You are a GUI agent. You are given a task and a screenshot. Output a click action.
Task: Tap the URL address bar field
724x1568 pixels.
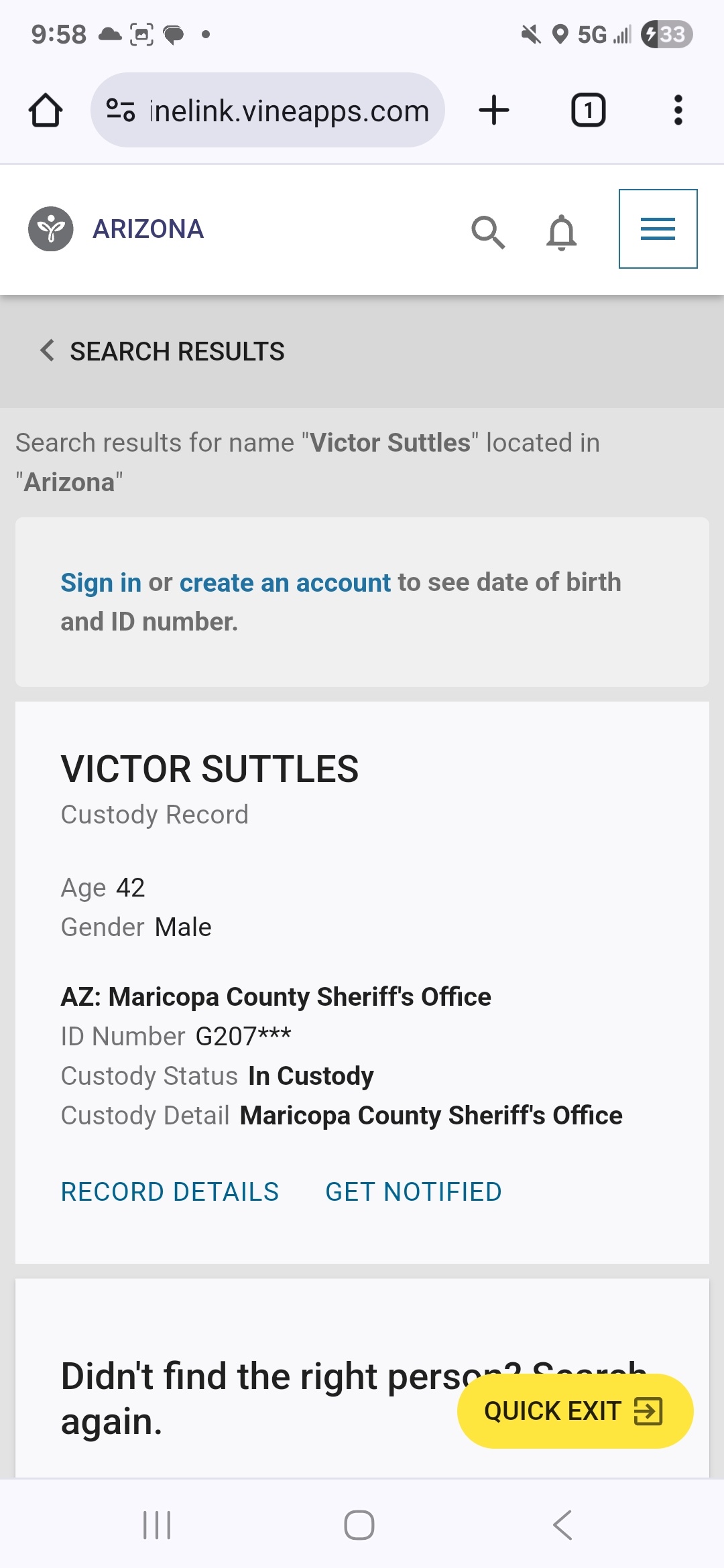tap(288, 111)
